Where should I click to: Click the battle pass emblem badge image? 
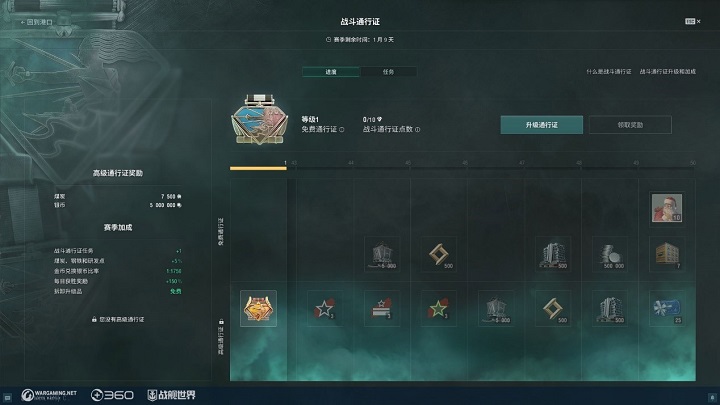coord(259,119)
